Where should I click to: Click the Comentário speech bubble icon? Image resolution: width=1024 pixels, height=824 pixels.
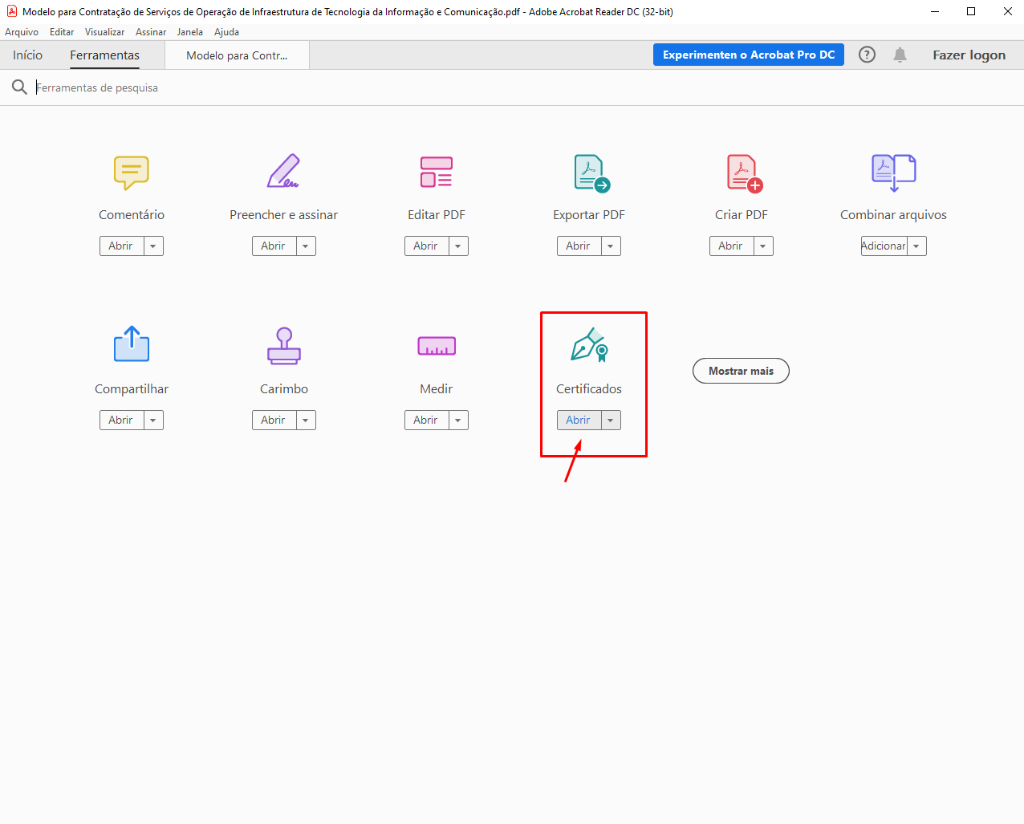click(x=131, y=173)
